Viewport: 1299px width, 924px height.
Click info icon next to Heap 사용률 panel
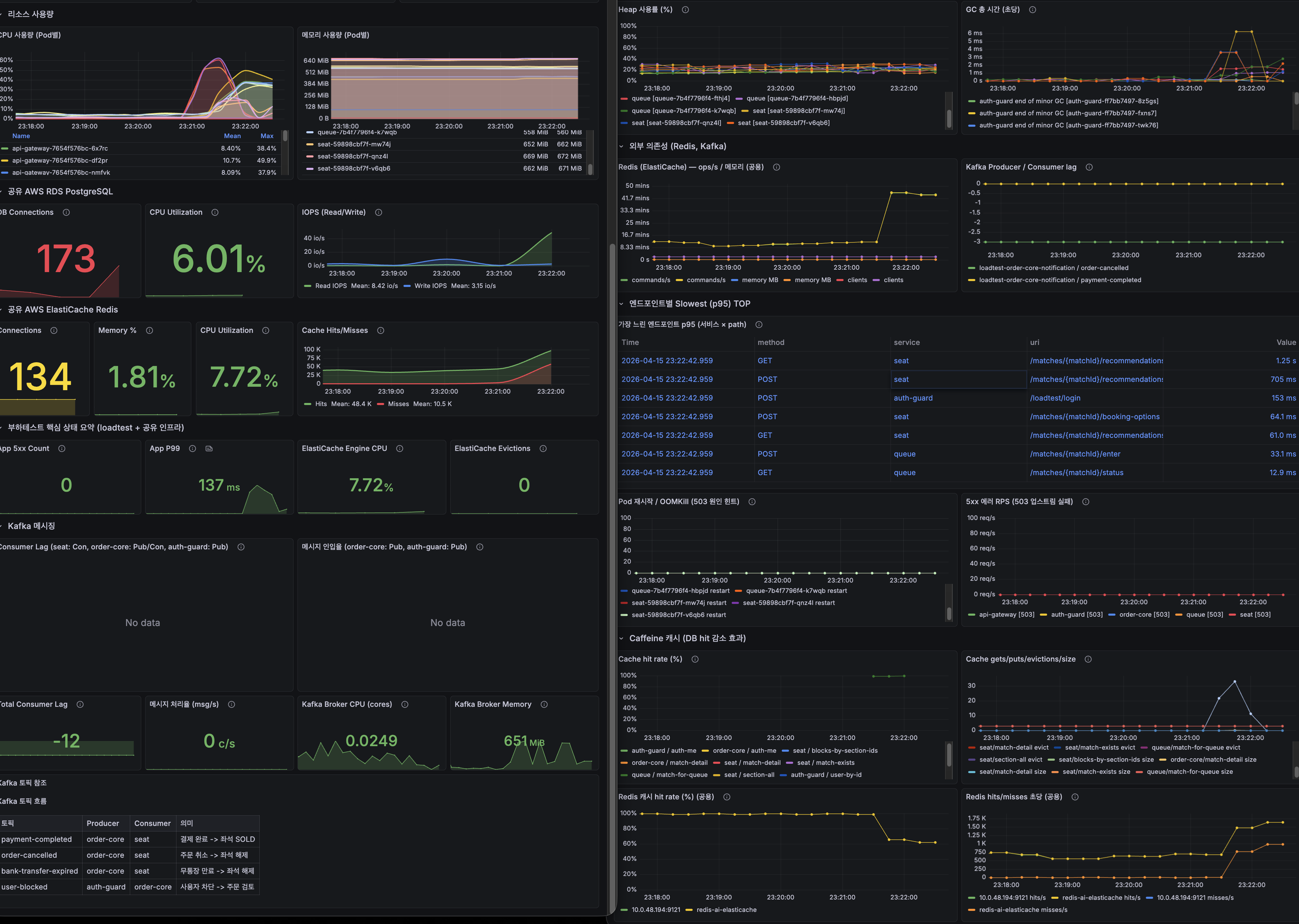685,10
